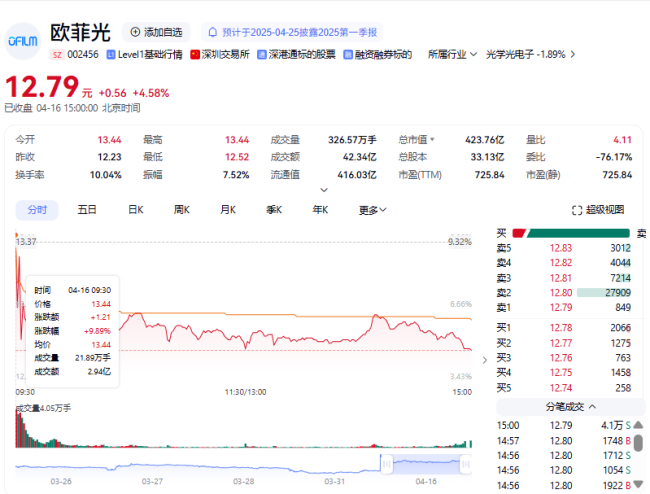Click the 15:00 trade row 4.1万
The height and width of the screenshot is (494, 650).
pos(564,426)
